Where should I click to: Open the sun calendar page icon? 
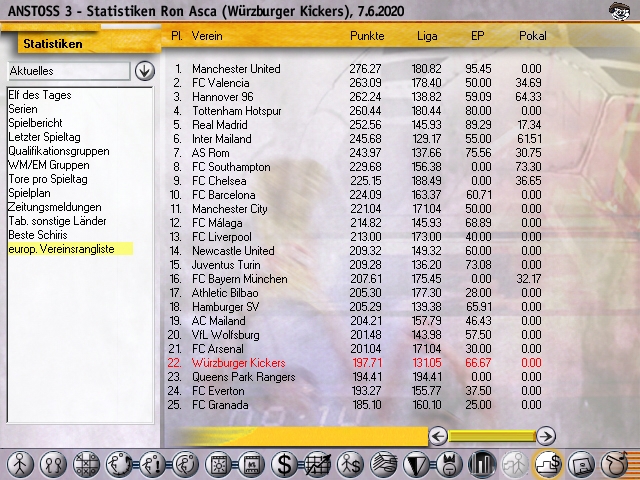pyautogui.click(x=218, y=464)
